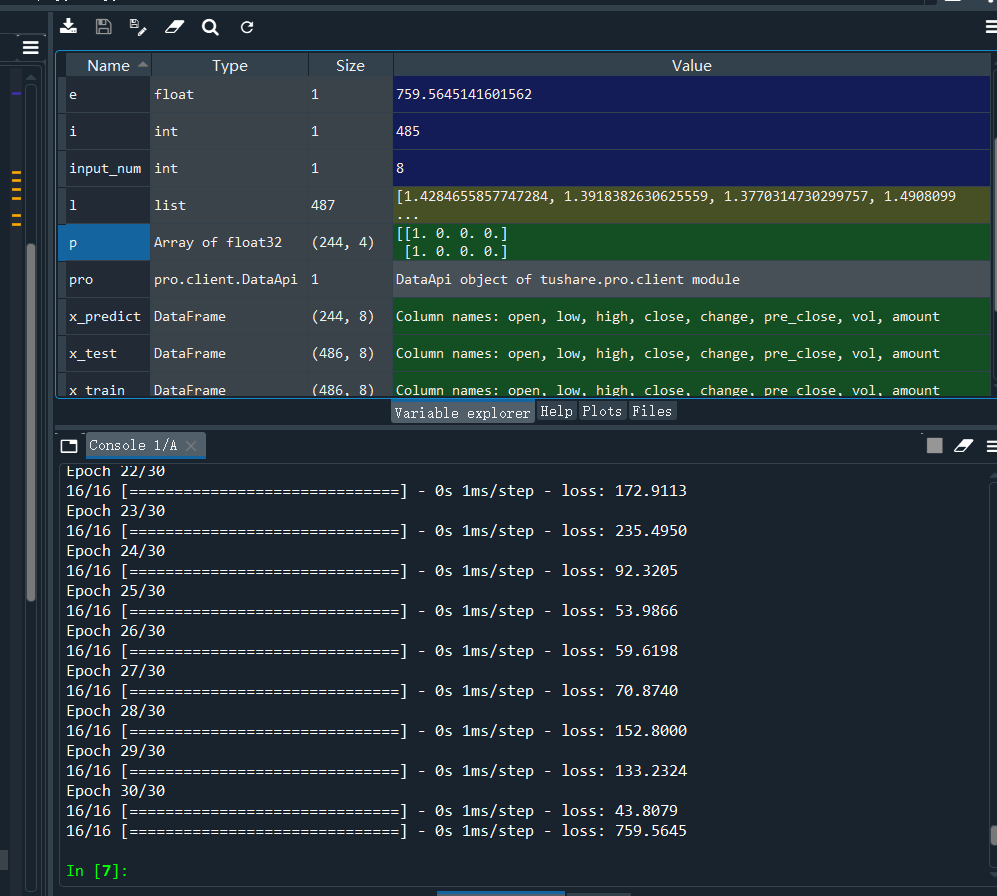Image resolution: width=997 pixels, height=896 pixels.
Task: Click the Epoch 25/30 console line
Action: click(116, 591)
